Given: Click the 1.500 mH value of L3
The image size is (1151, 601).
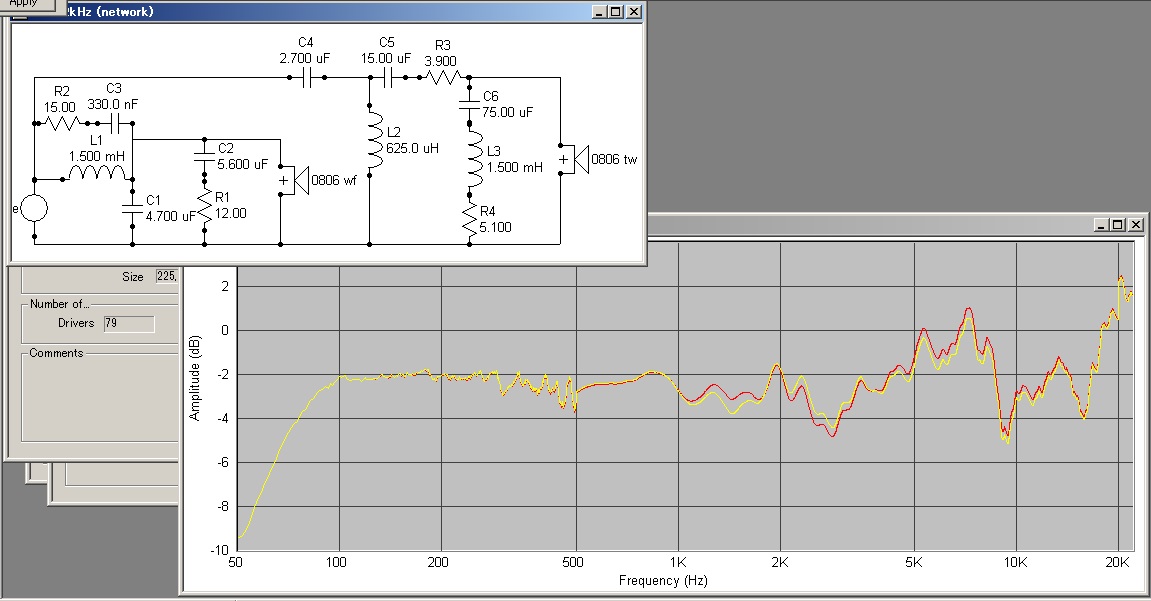Looking at the screenshot, I should point(515,167).
